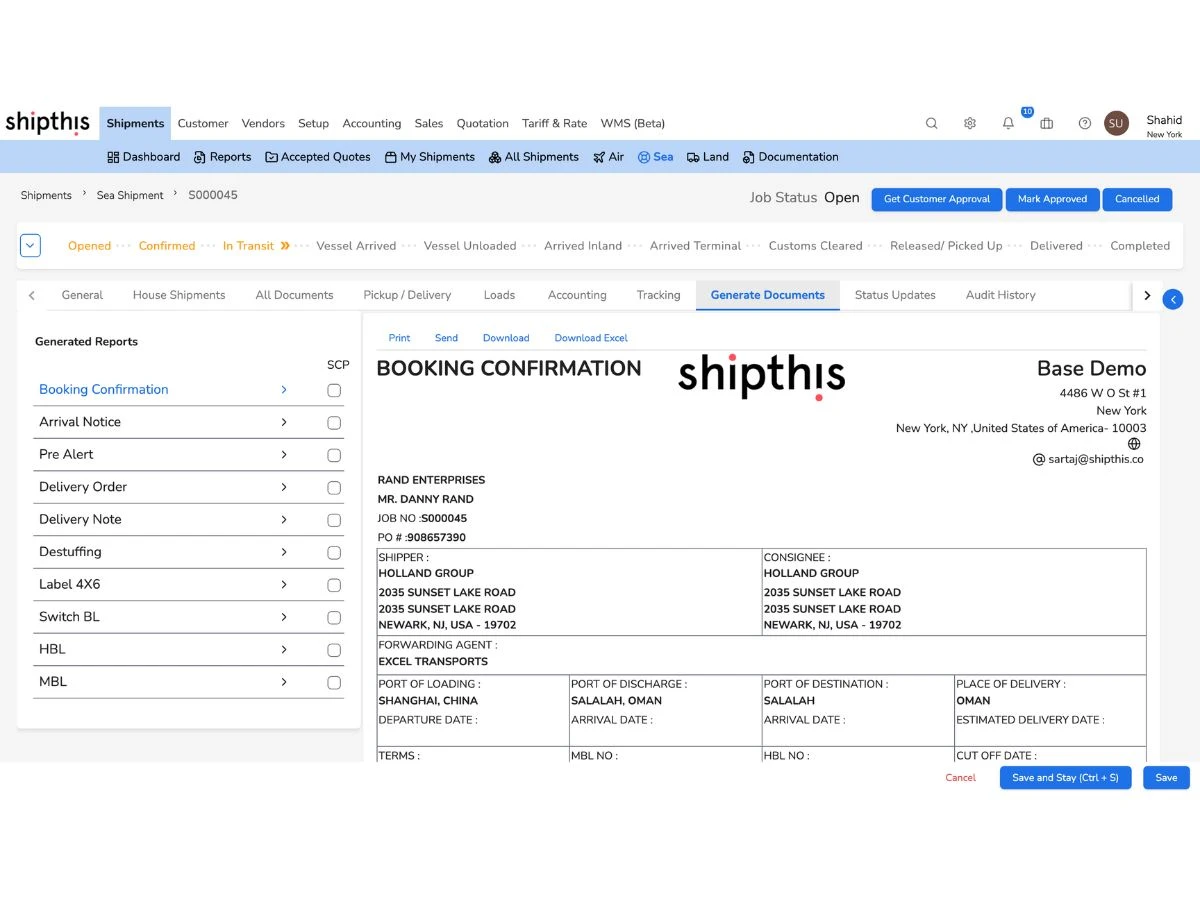The height and width of the screenshot is (900, 1200).
Task: Check the SCP box for Booking Confirmation
Action: [x=334, y=390]
